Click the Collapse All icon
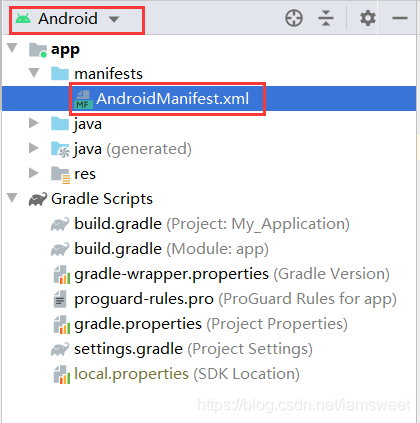 click(x=326, y=18)
